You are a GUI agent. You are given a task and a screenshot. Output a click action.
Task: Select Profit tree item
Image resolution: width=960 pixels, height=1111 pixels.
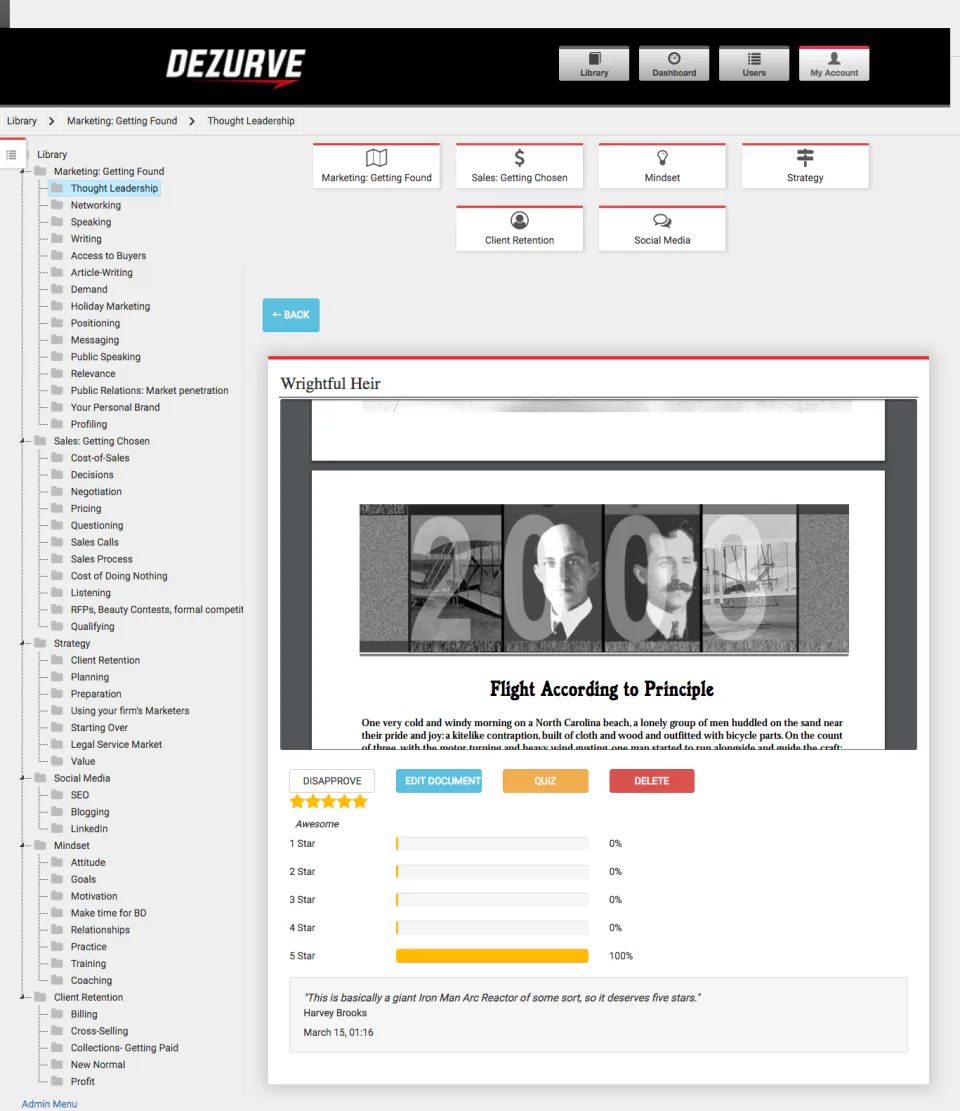click(82, 1082)
